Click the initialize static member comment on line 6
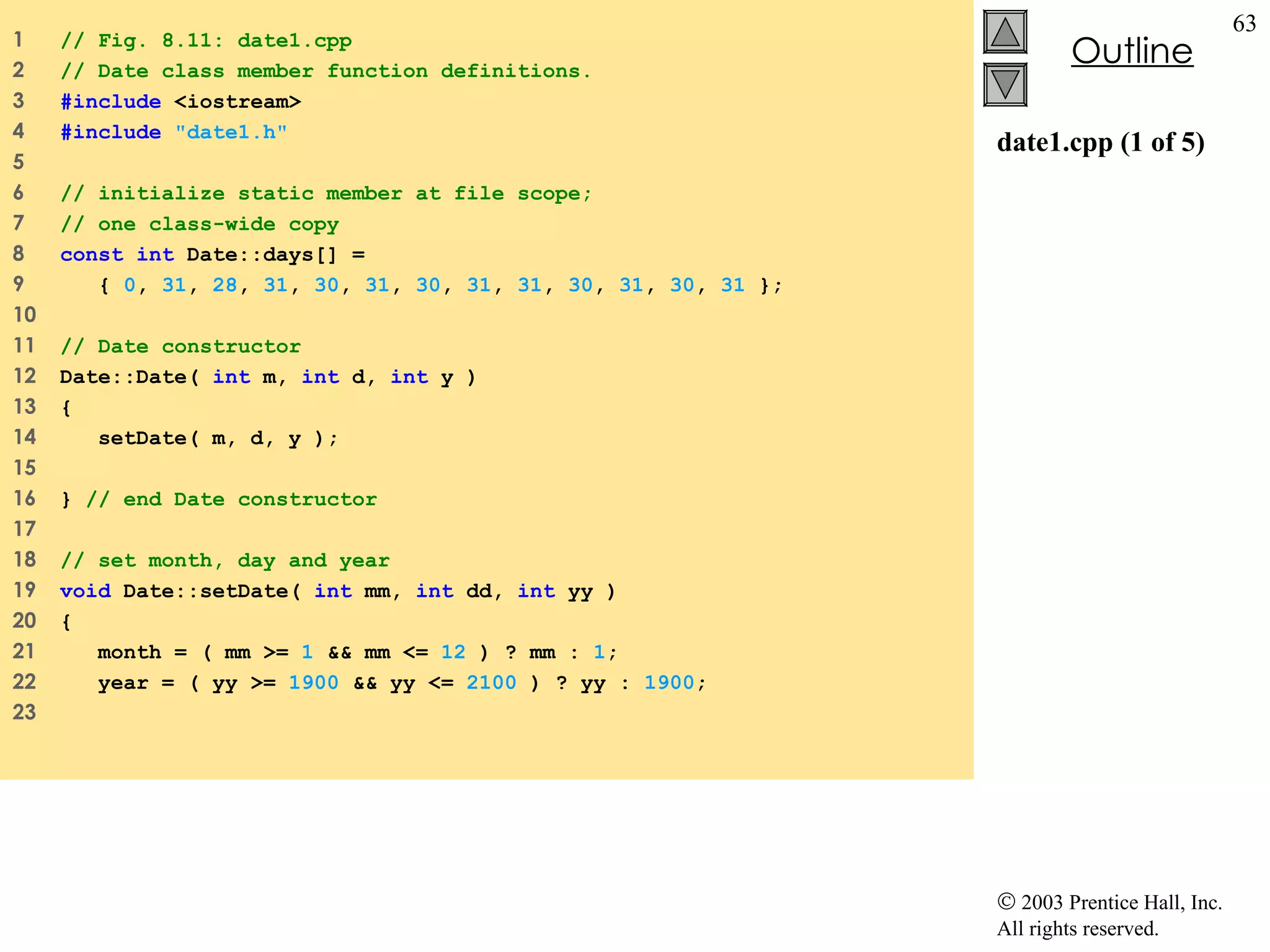The height and width of the screenshot is (952, 1270). tap(326, 193)
